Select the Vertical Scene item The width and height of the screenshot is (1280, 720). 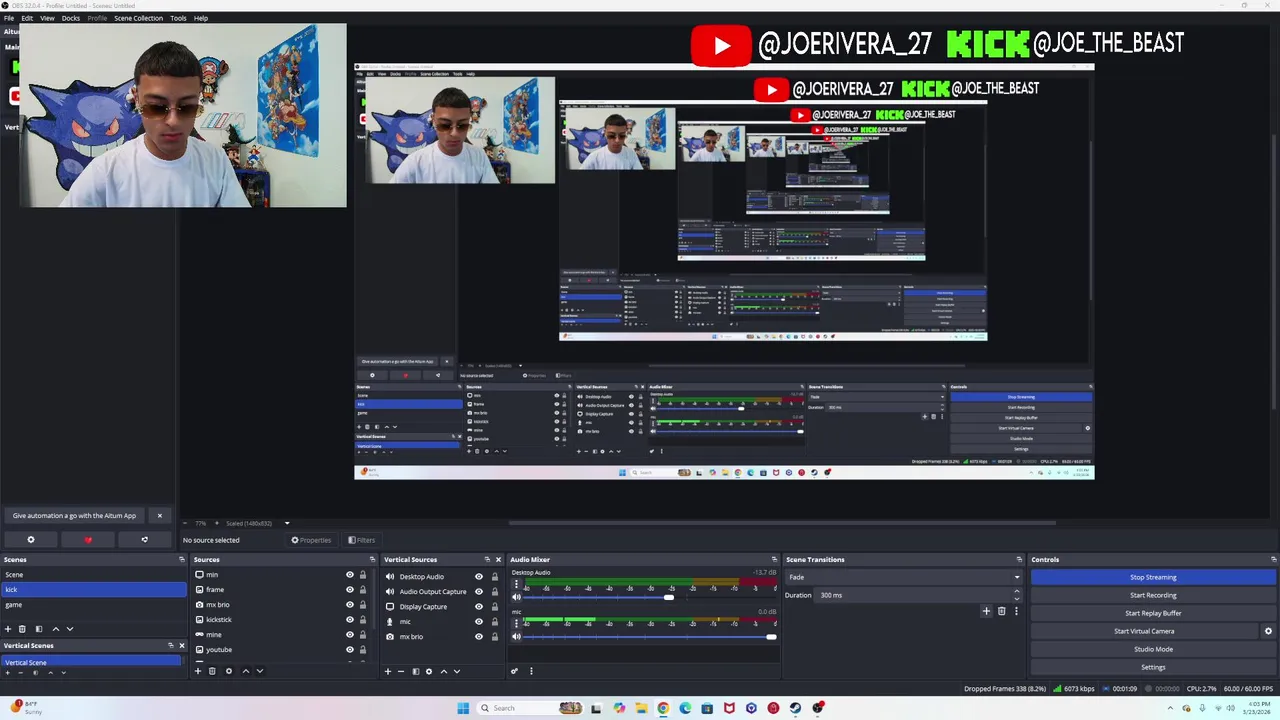[93, 662]
